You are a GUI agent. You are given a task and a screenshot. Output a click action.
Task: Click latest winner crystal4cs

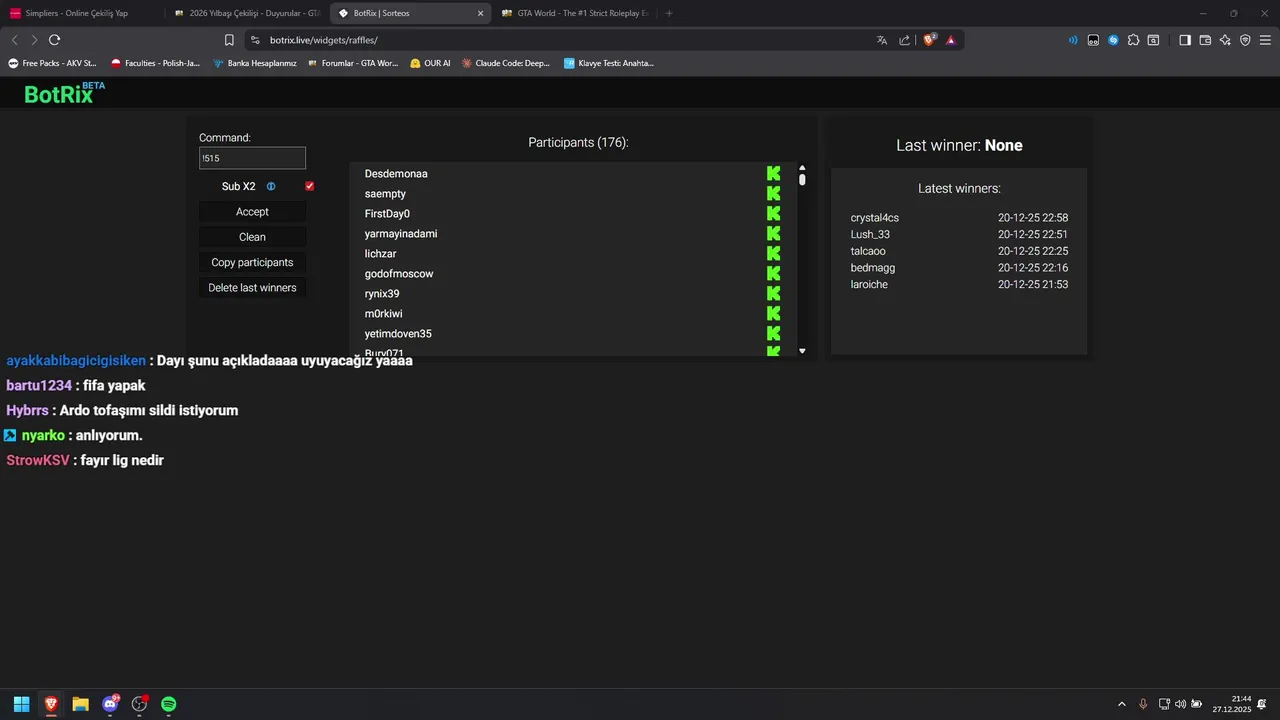tap(875, 218)
